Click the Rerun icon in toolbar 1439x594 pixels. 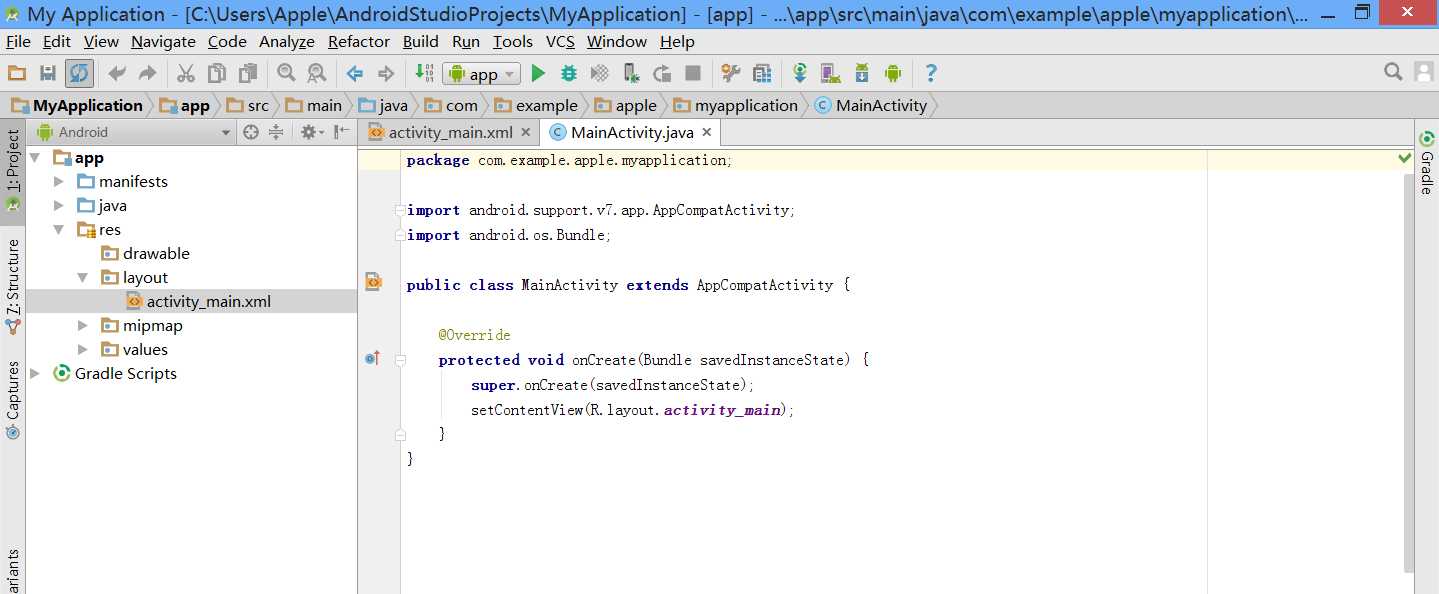click(x=662, y=73)
